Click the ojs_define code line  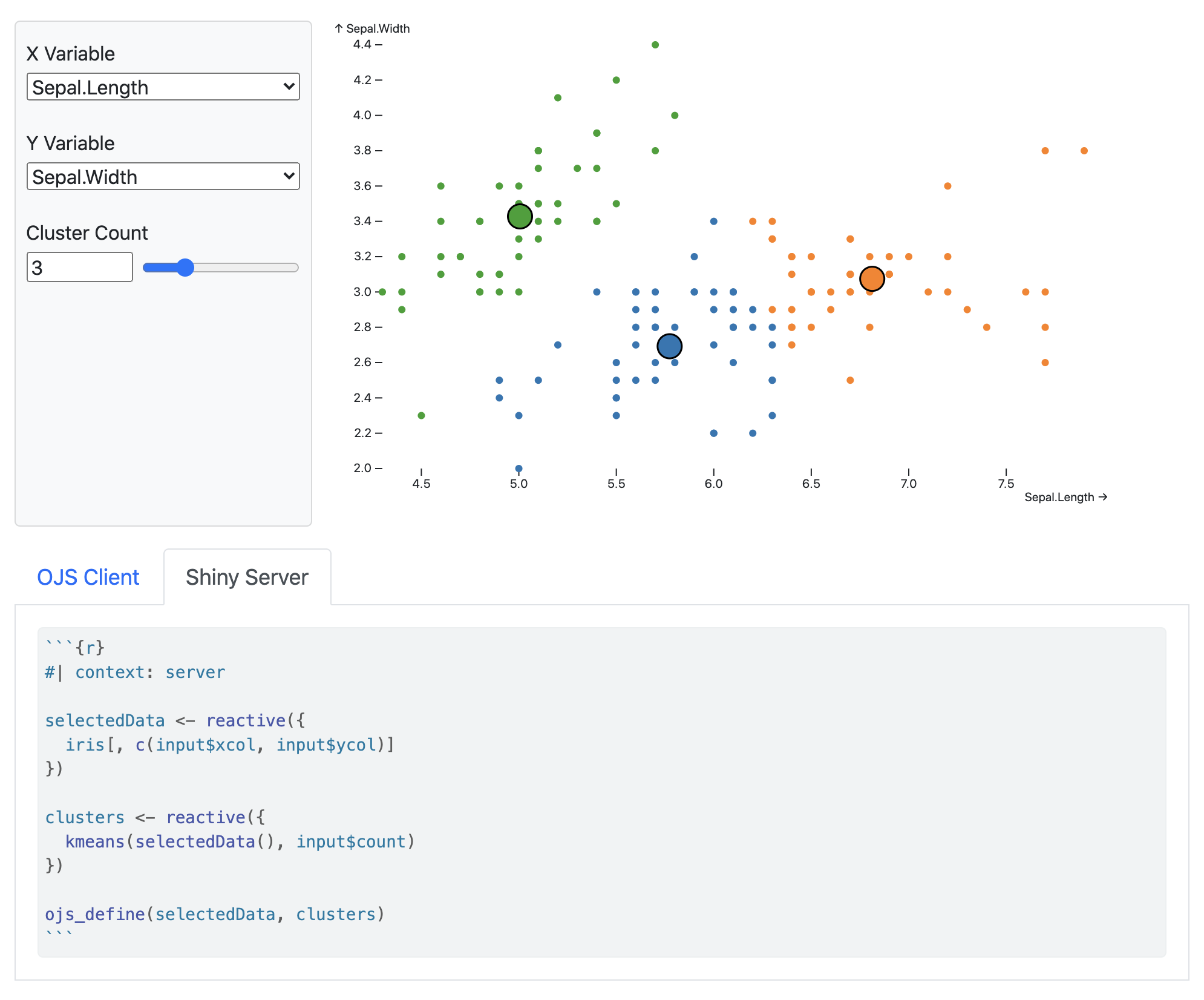pos(215,914)
